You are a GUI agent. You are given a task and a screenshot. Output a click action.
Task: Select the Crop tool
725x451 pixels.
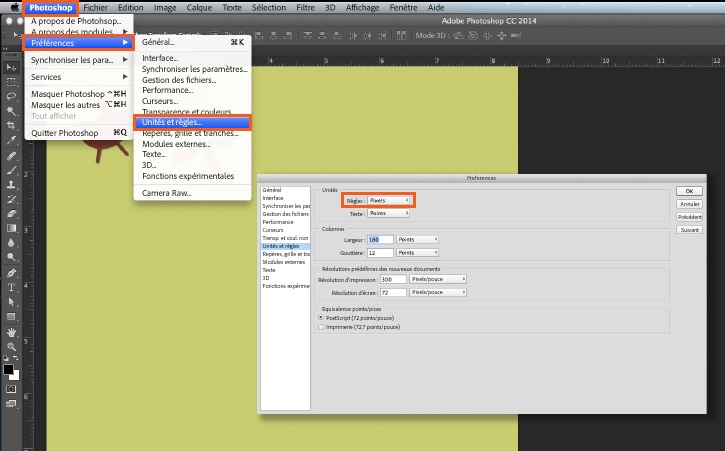click(x=11, y=125)
